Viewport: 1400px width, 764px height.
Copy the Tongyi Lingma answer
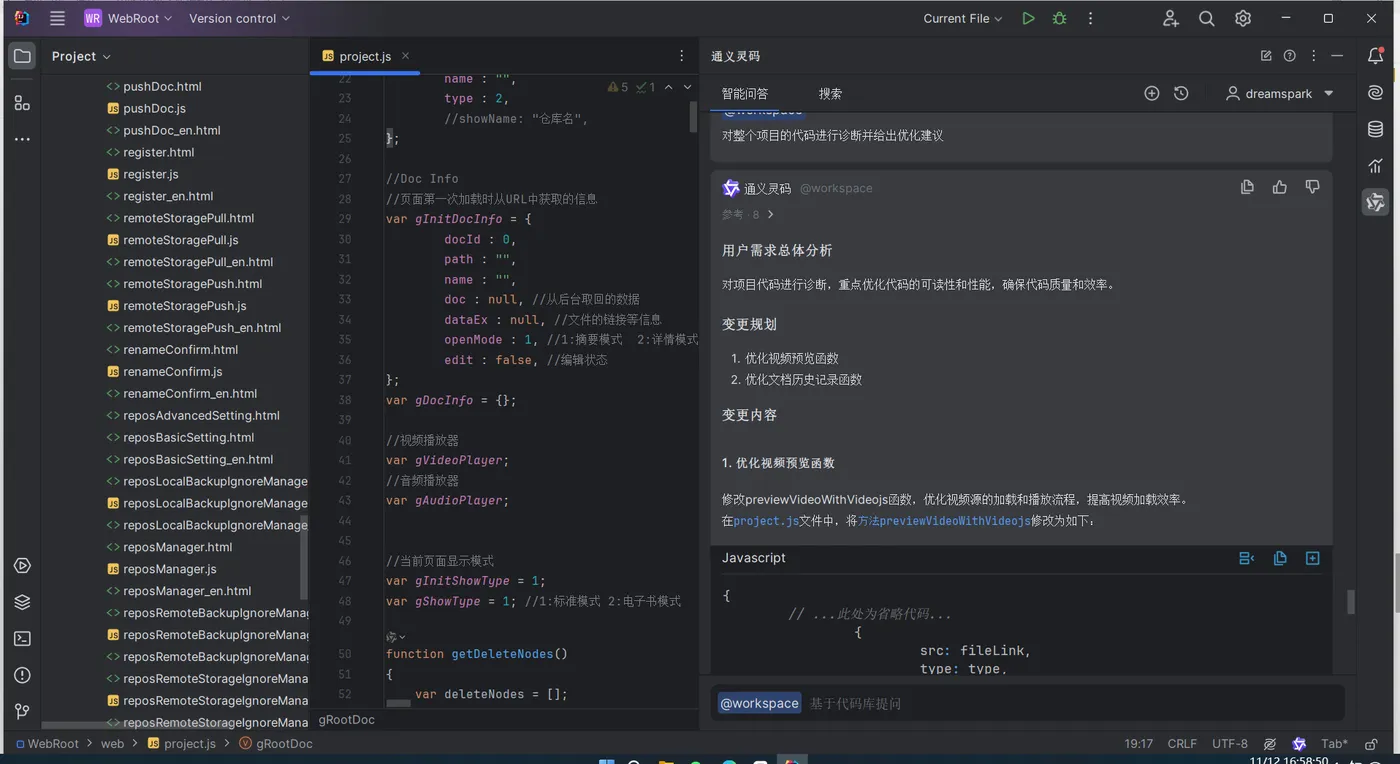tap(1247, 187)
